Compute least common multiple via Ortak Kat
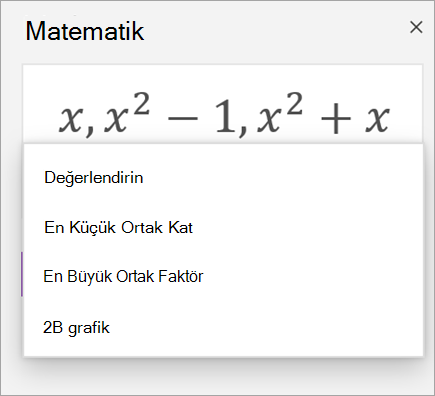This screenshot has width=435, height=396. (118, 228)
